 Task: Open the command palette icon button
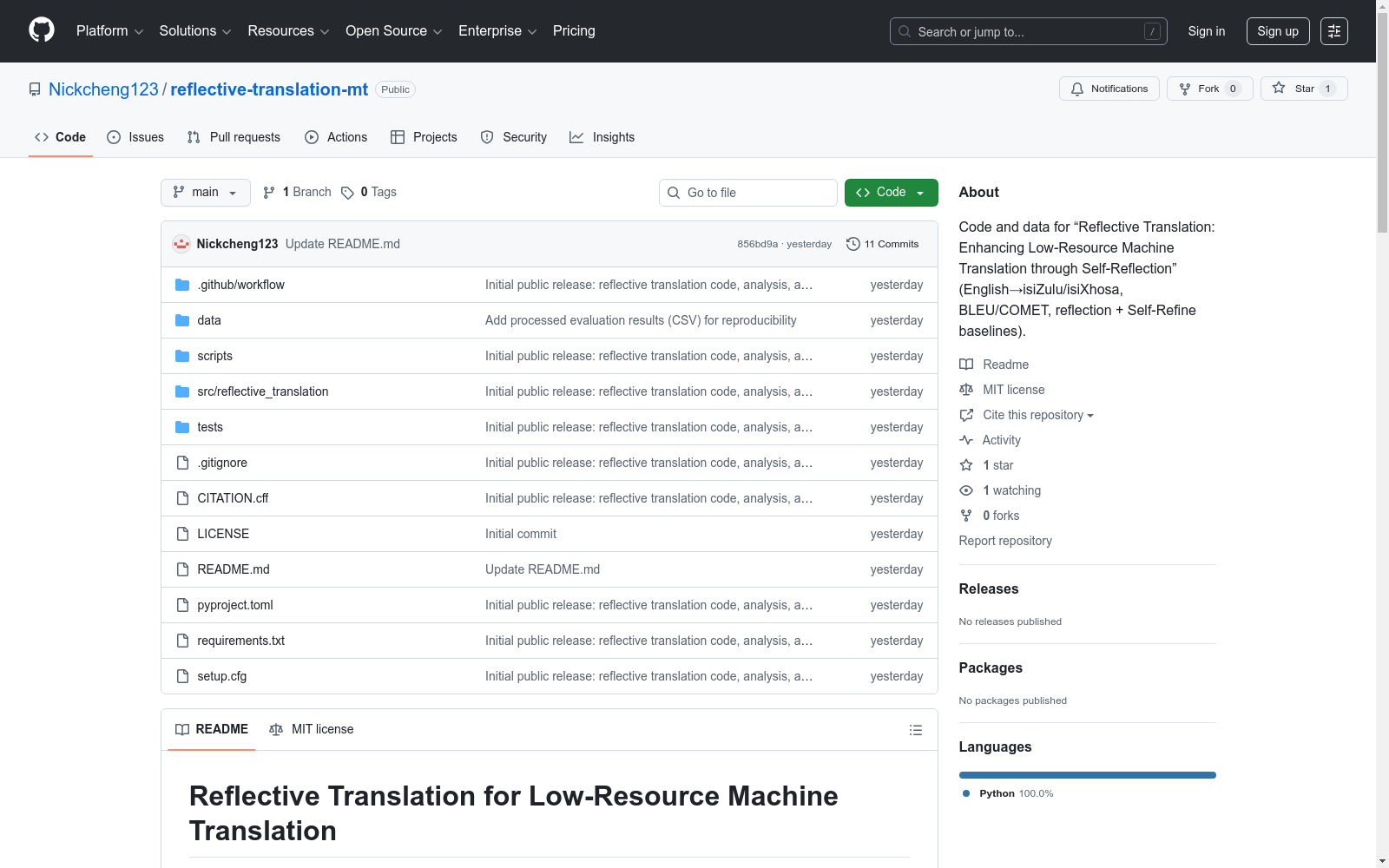click(1334, 31)
